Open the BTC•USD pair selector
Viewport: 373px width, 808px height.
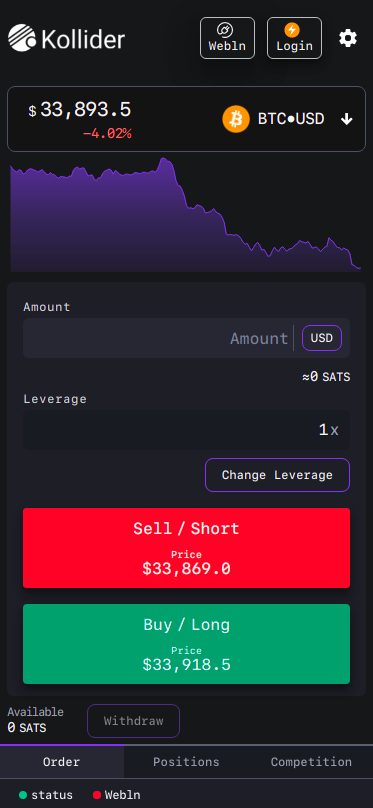click(x=291, y=119)
